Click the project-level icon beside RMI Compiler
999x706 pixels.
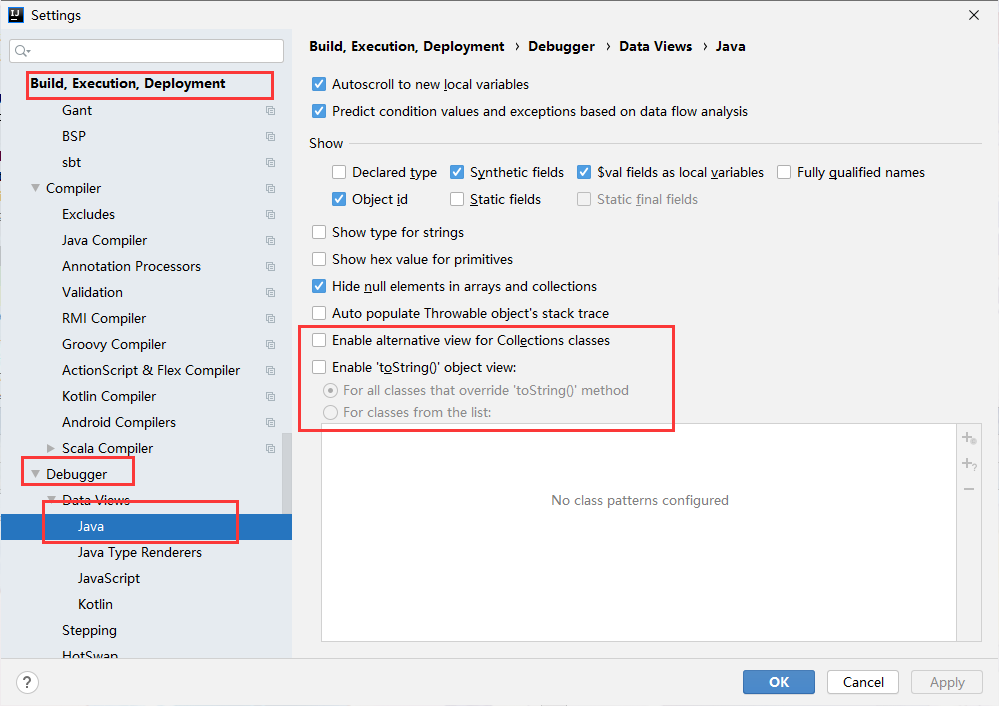[270, 319]
